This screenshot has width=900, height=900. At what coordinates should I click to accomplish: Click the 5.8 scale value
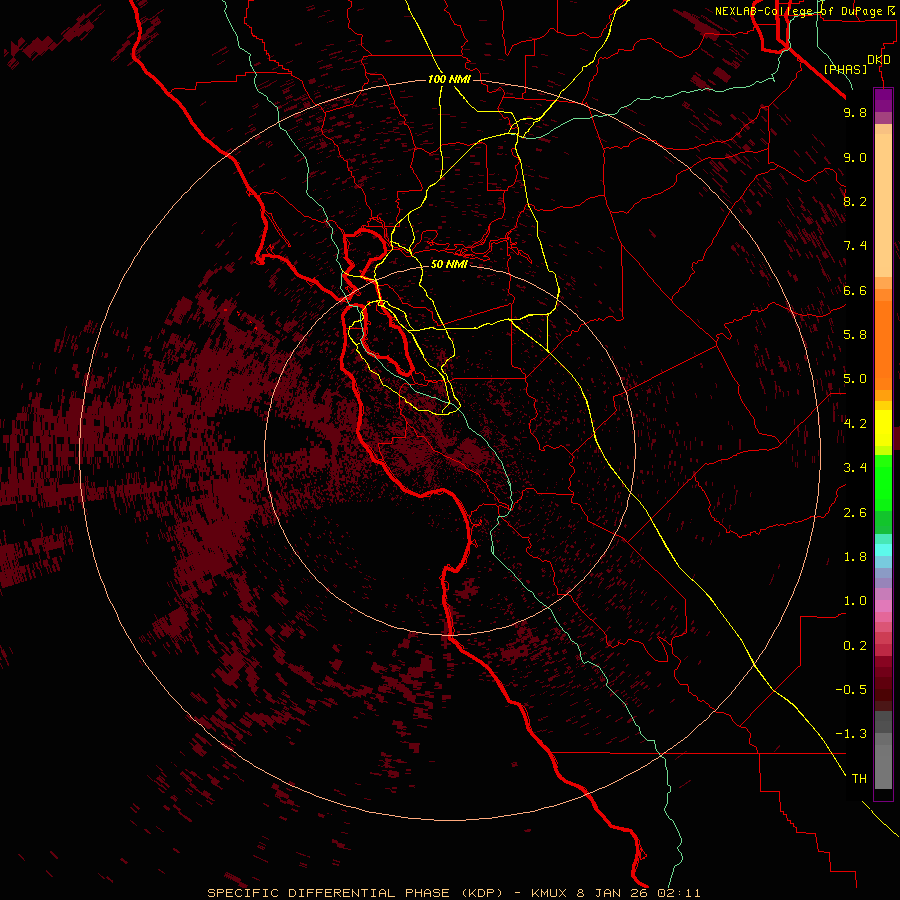point(855,334)
